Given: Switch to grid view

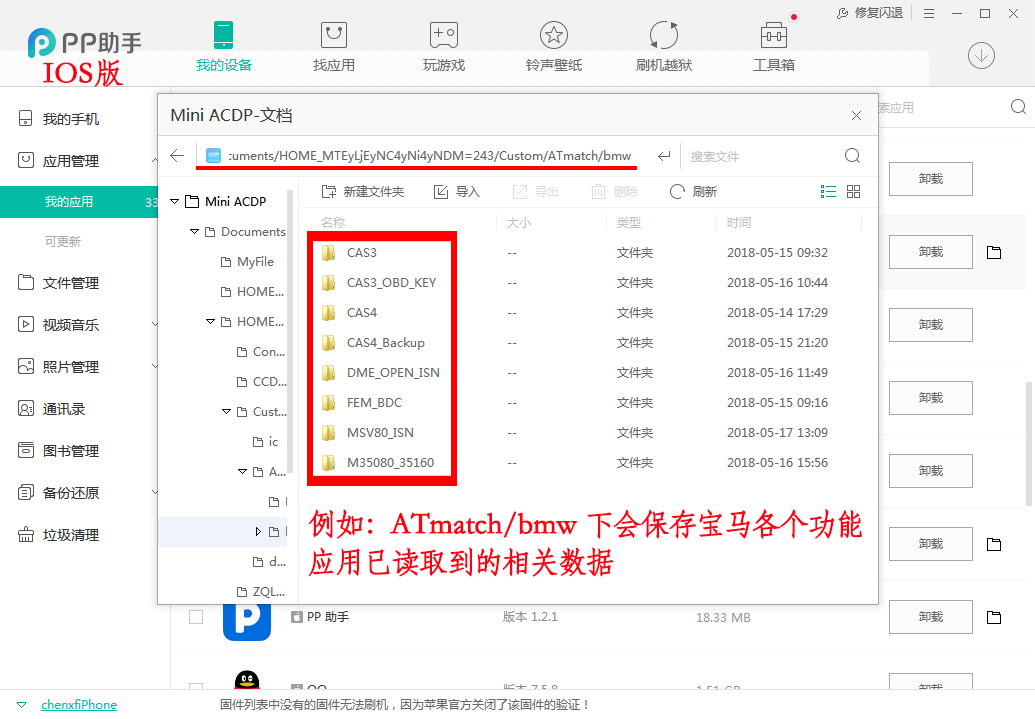Looking at the screenshot, I should coord(853,191).
